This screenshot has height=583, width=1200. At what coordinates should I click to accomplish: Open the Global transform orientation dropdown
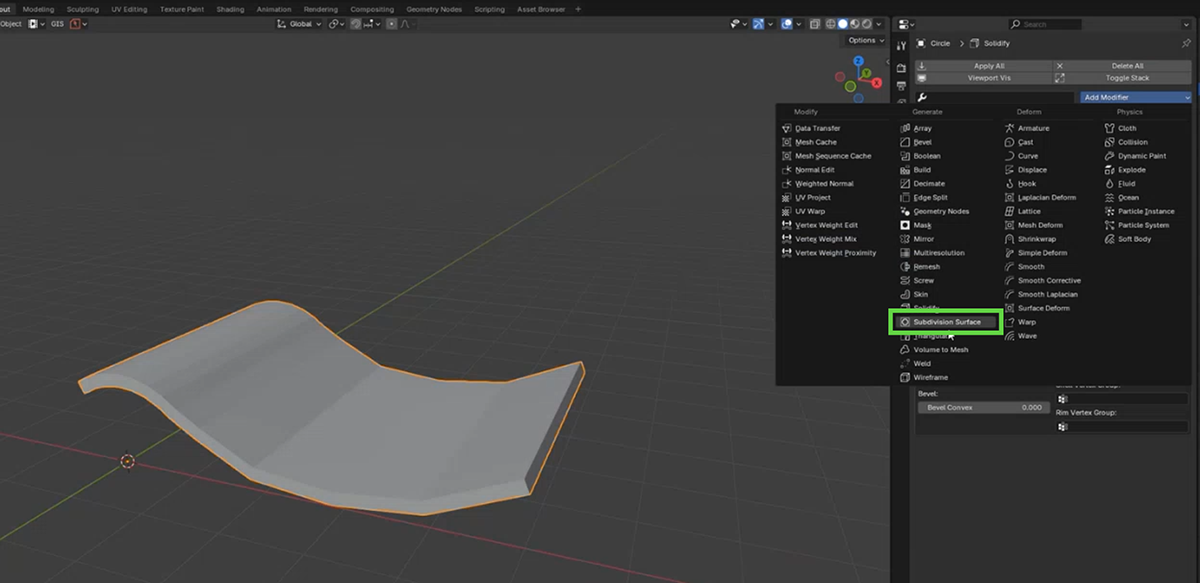coord(299,24)
